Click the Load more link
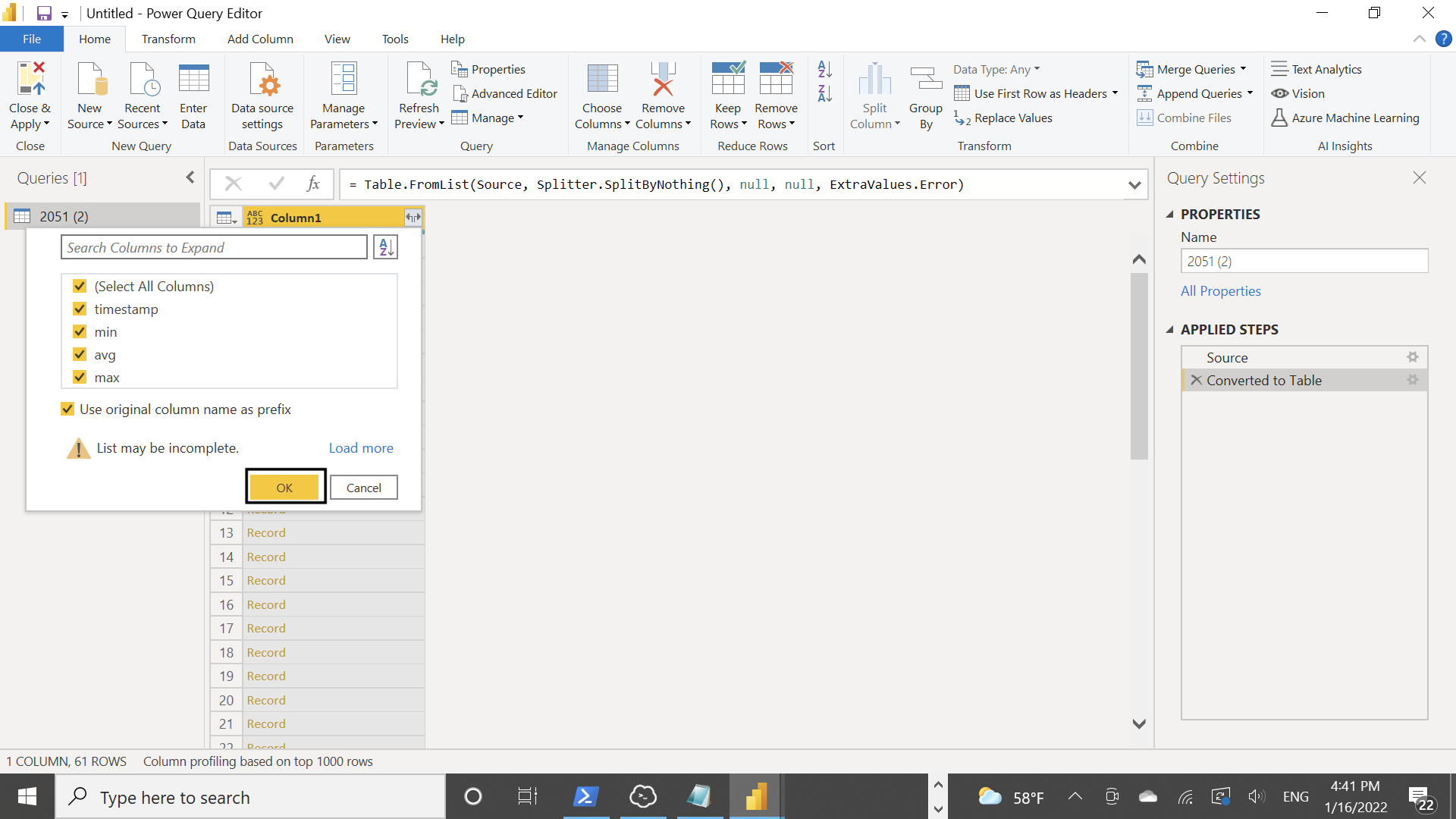Screen dimensions: 1456x819 (x=361, y=448)
